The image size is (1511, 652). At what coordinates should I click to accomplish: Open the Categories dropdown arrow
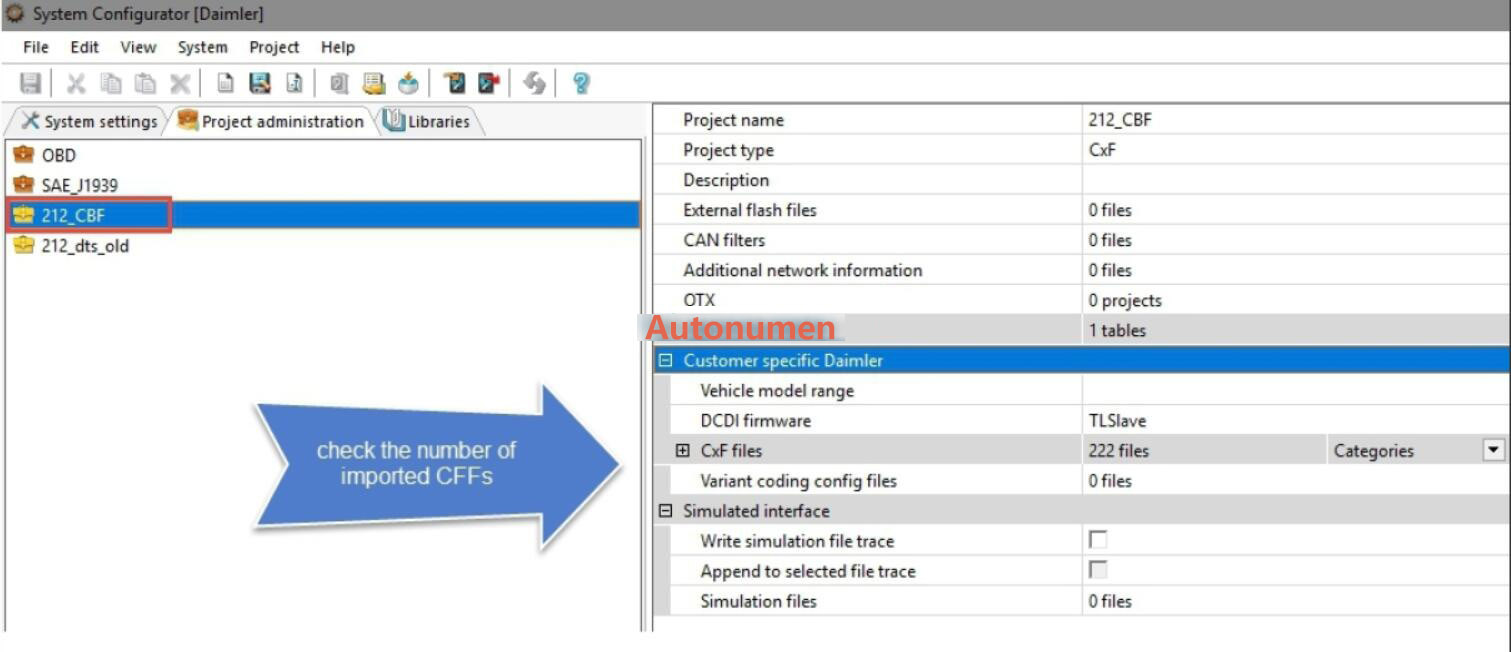(1493, 450)
